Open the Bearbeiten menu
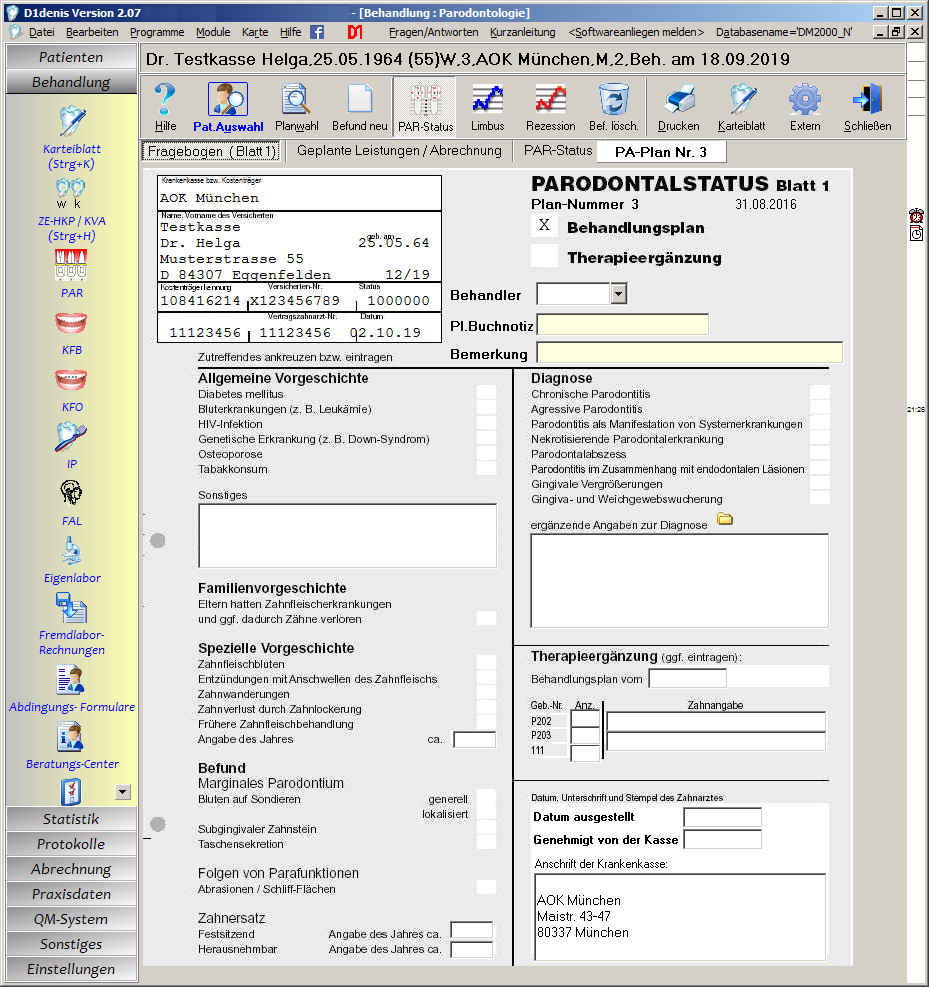 pyautogui.click(x=92, y=32)
